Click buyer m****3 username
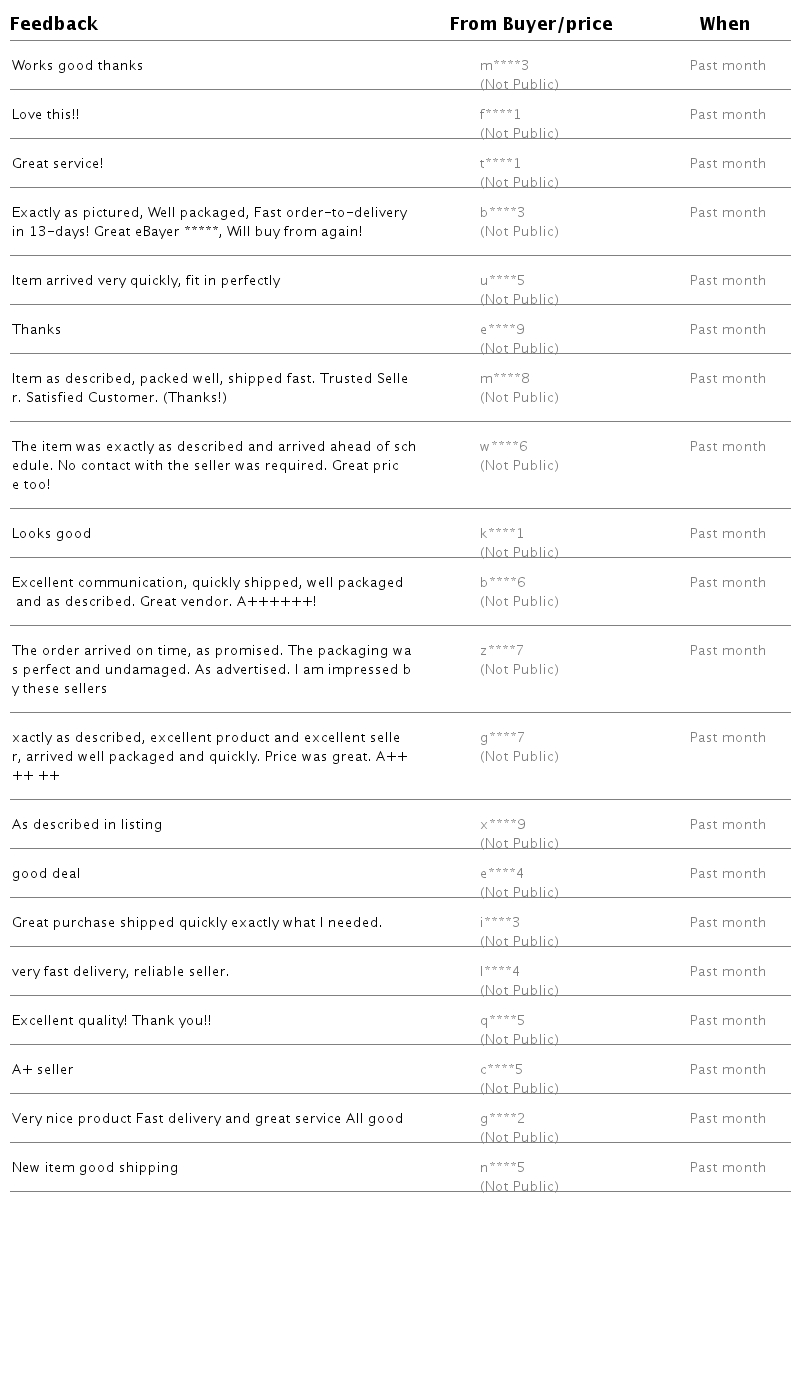 tap(504, 66)
